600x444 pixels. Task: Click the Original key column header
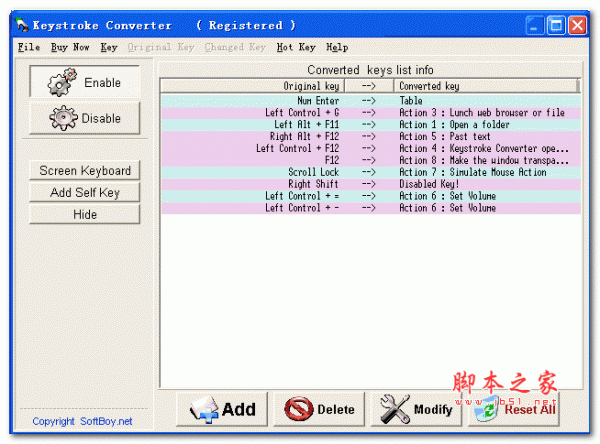pos(253,86)
